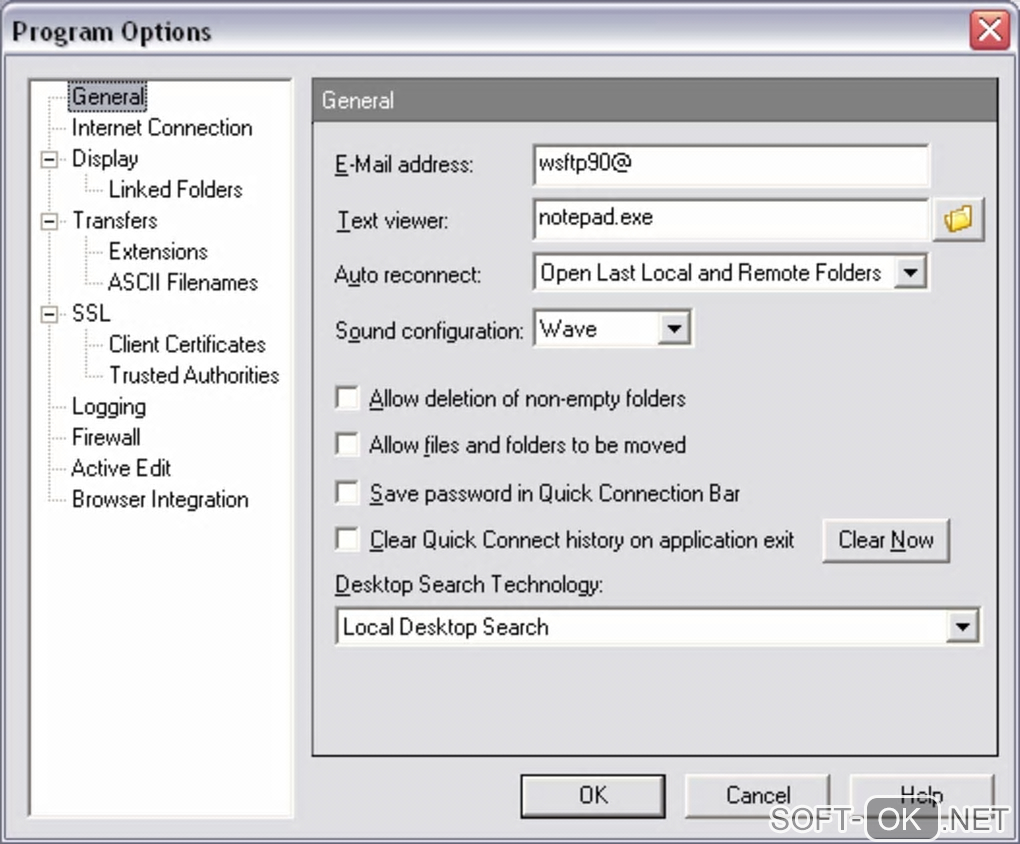Enable Allow deletion of non-empty folders
This screenshot has width=1020, height=844.
pyautogui.click(x=347, y=398)
